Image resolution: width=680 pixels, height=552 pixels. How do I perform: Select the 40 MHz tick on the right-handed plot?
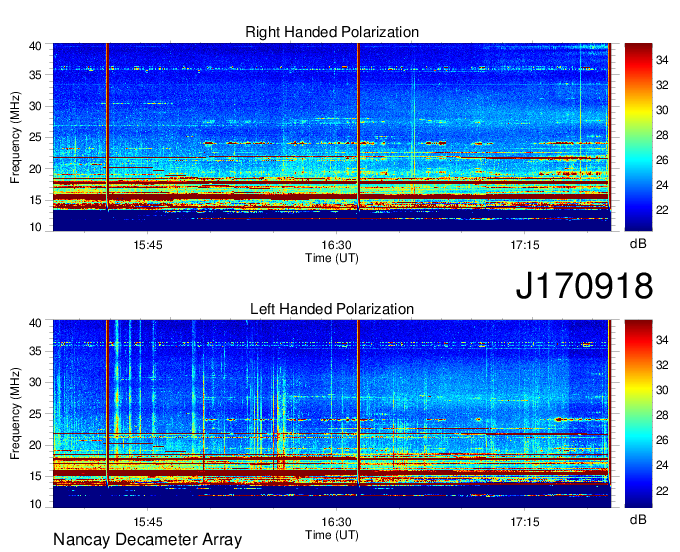(35, 46)
